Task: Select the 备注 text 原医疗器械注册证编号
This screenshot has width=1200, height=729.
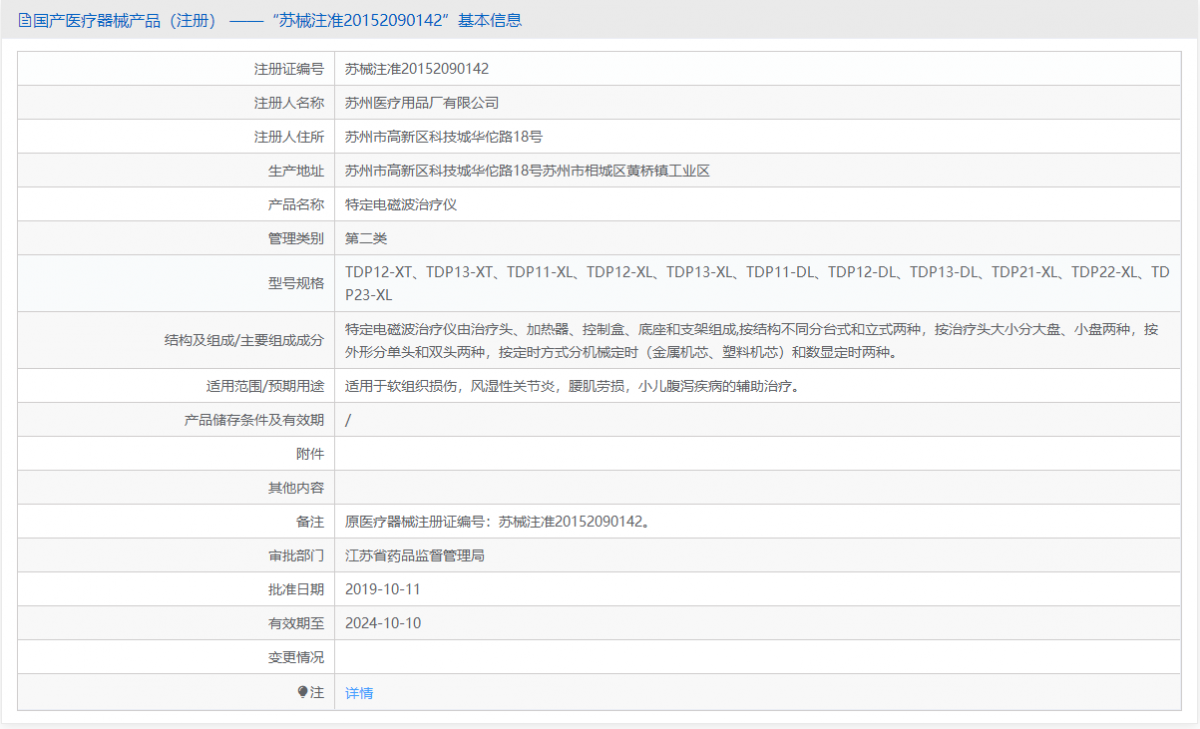Action: click(497, 522)
